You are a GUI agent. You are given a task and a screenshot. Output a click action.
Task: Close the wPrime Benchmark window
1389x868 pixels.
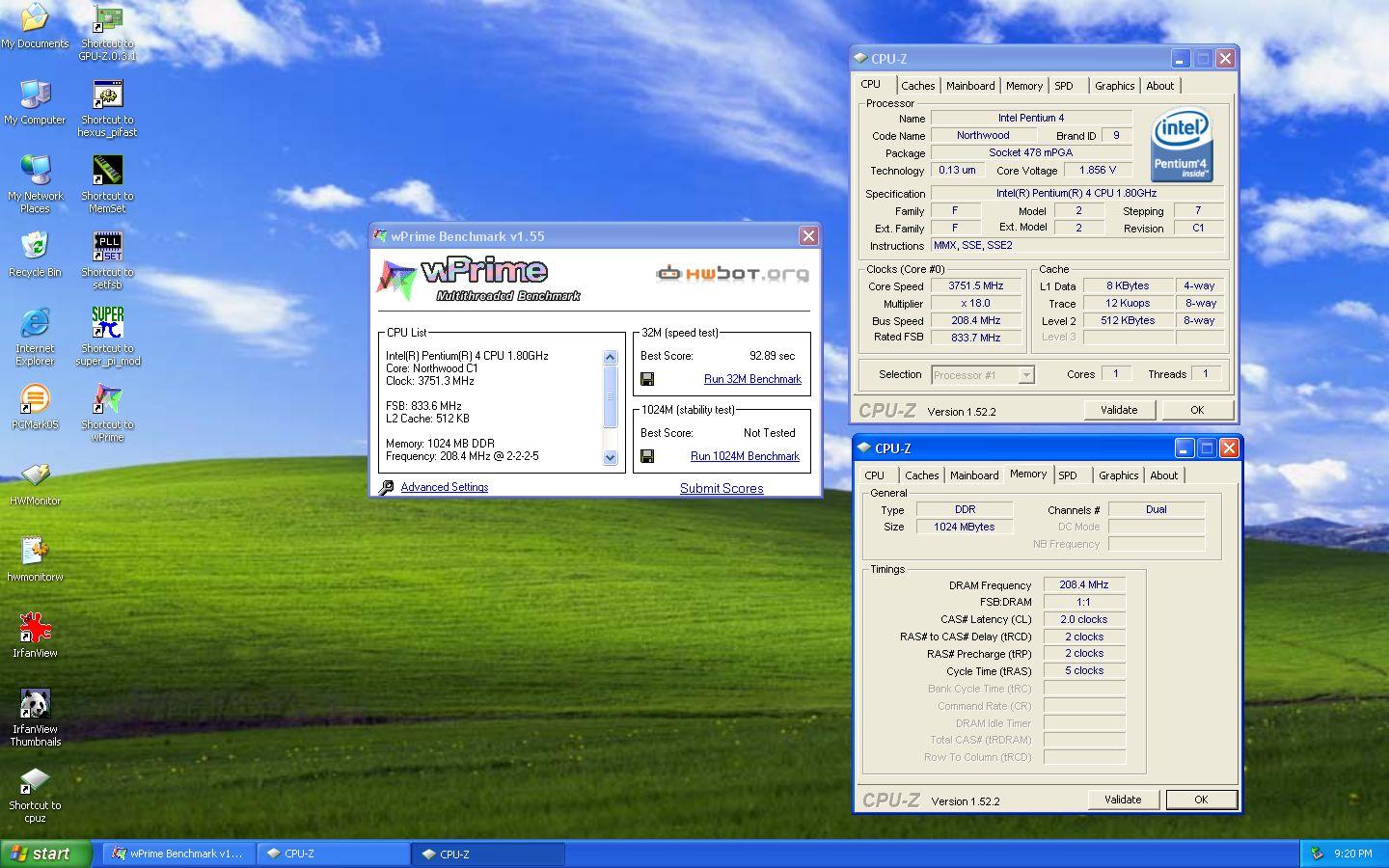(x=808, y=235)
